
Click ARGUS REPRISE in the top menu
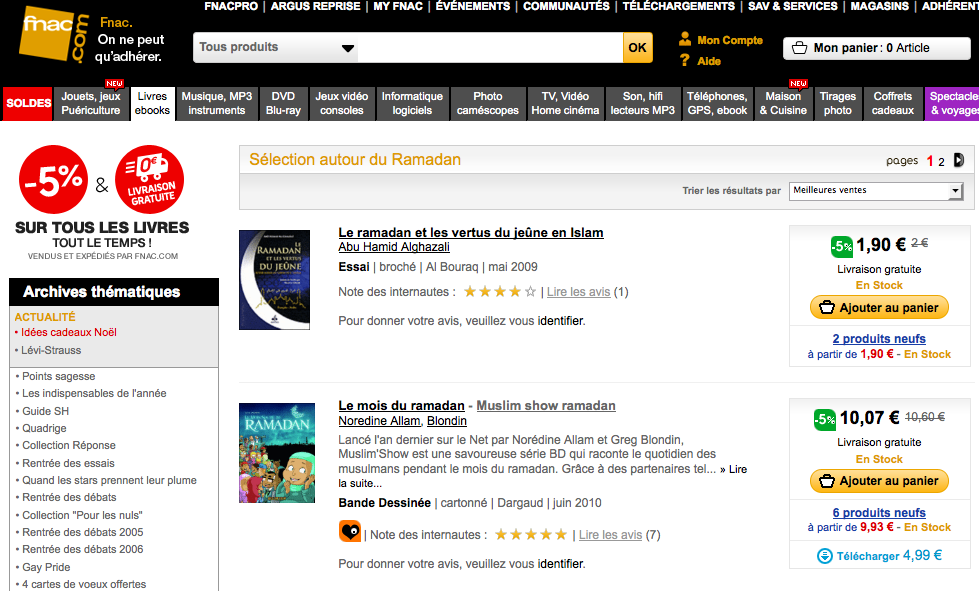point(315,6)
